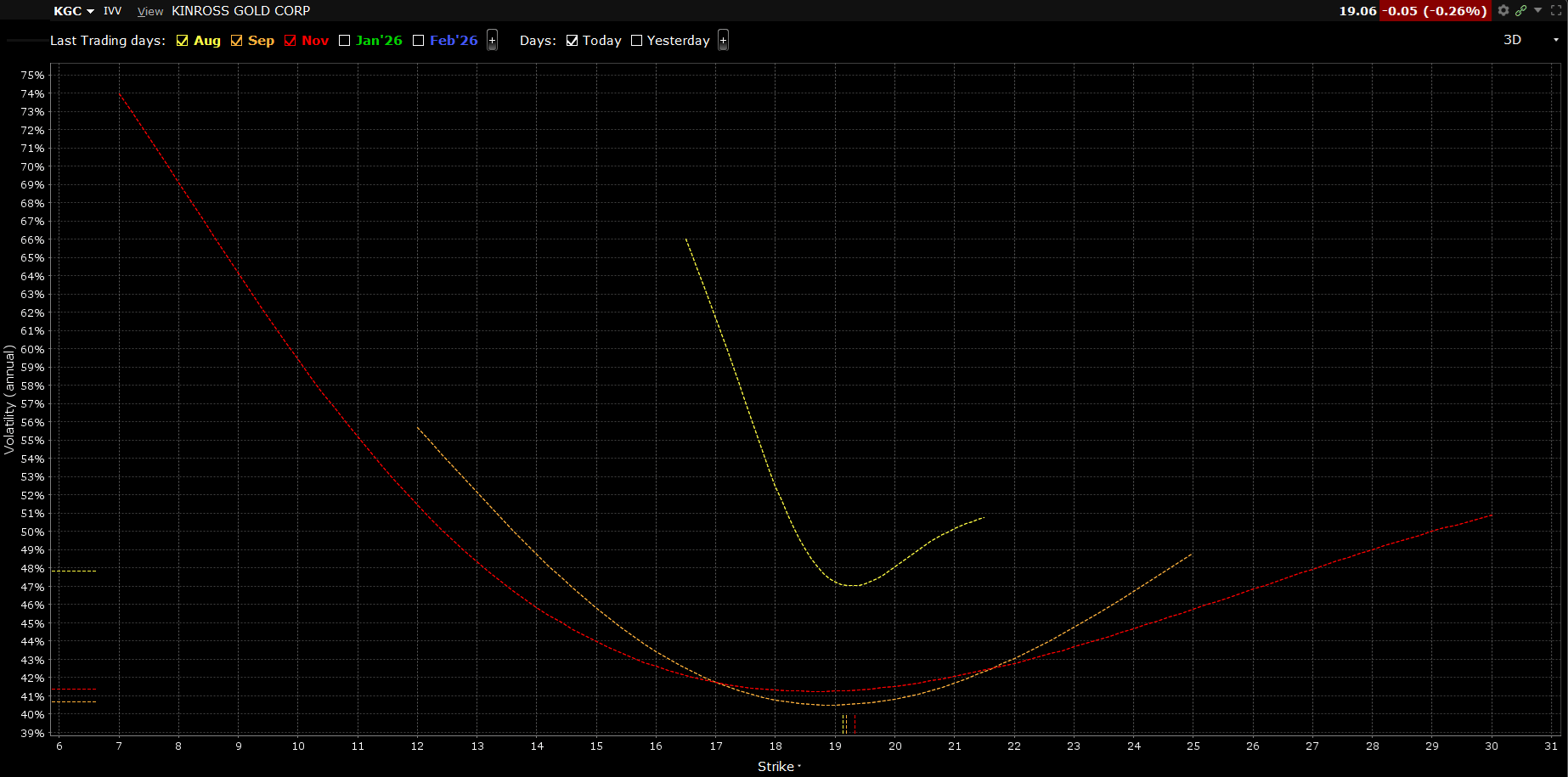Click strike 25 on the x-axis

click(x=1193, y=746)
